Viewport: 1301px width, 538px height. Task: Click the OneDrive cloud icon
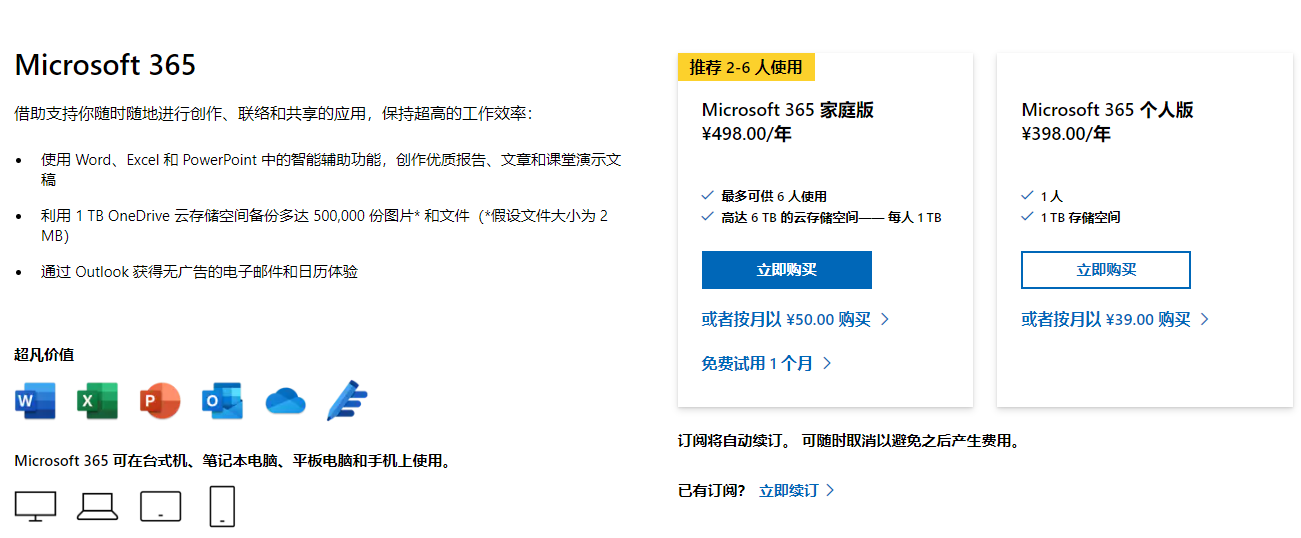tap(285, 401)
